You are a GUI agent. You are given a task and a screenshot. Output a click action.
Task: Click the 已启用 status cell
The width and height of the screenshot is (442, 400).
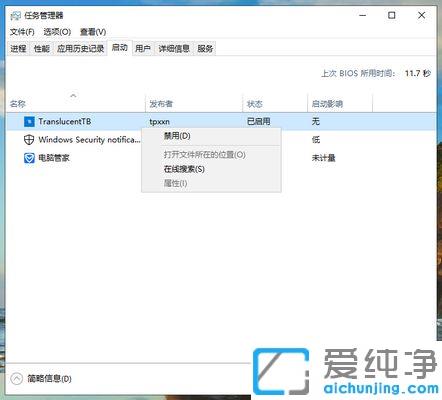pyautogui.click(x=258, y=122)
